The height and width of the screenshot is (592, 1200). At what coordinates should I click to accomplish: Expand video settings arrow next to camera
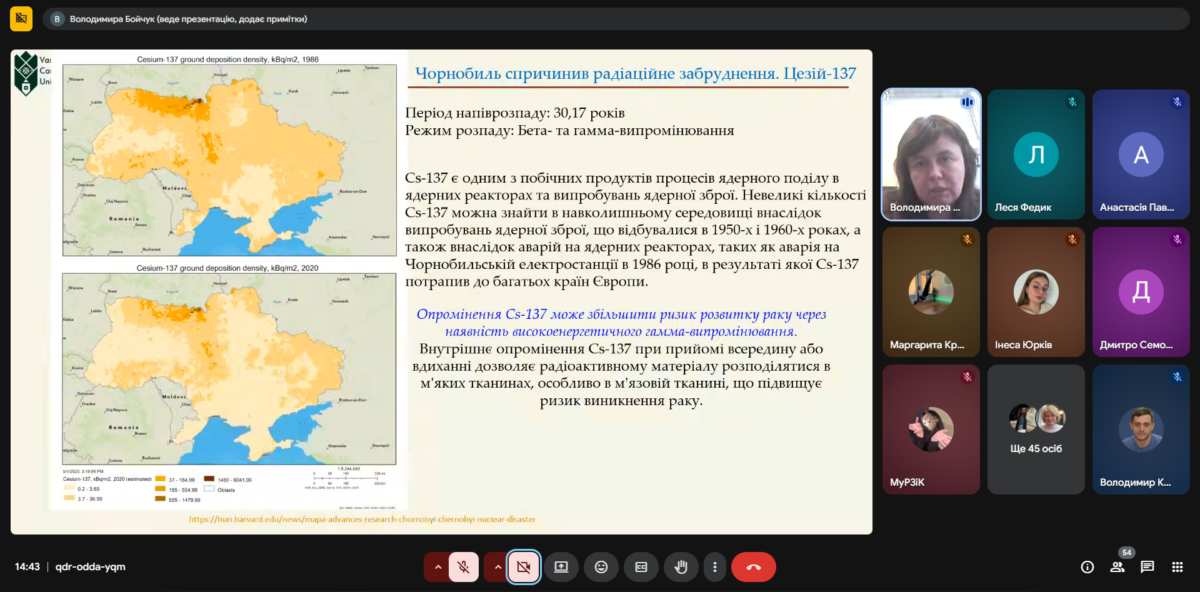click(496, 567)
